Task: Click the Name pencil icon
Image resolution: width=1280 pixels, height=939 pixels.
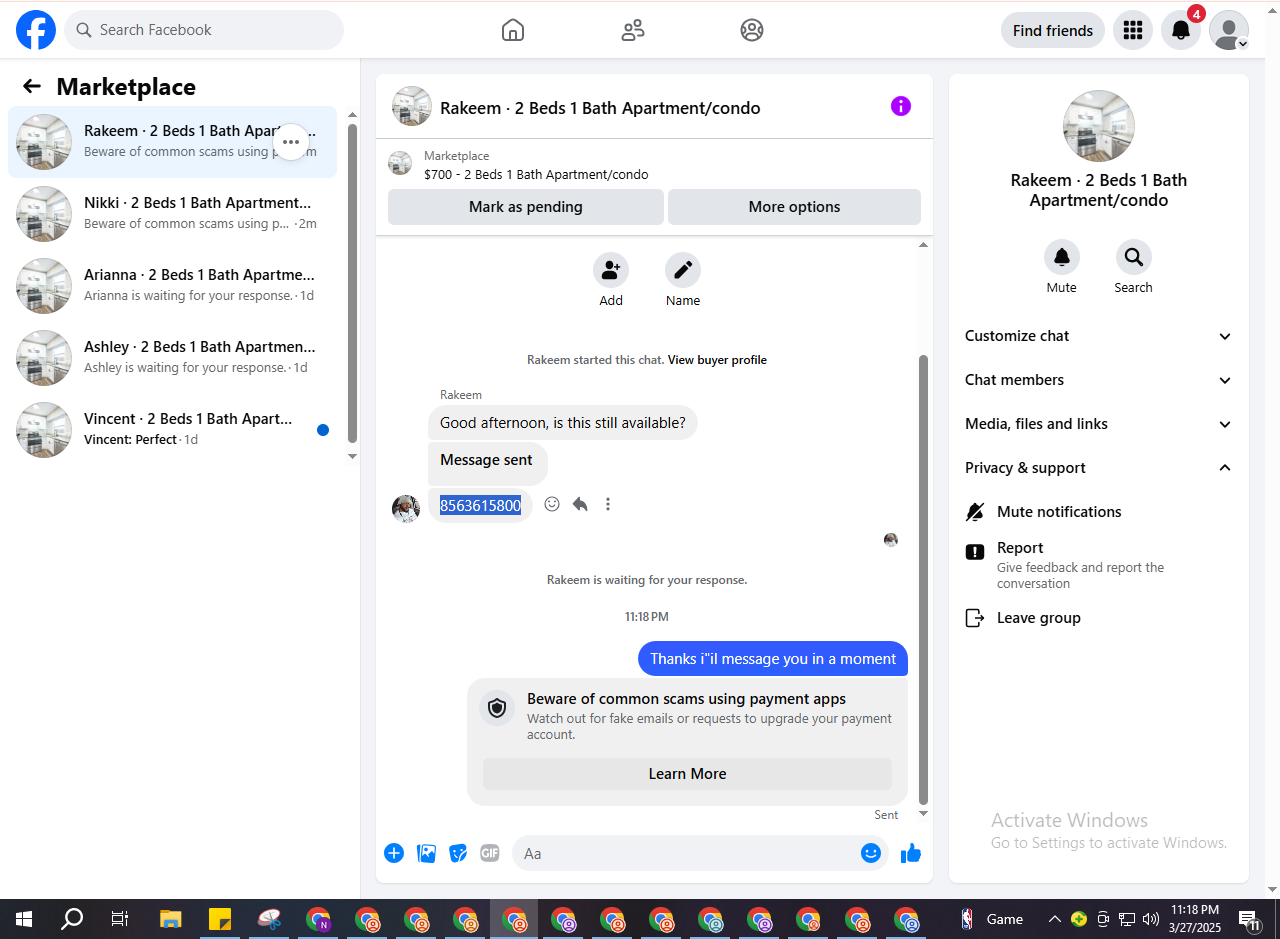Action: 683,270
